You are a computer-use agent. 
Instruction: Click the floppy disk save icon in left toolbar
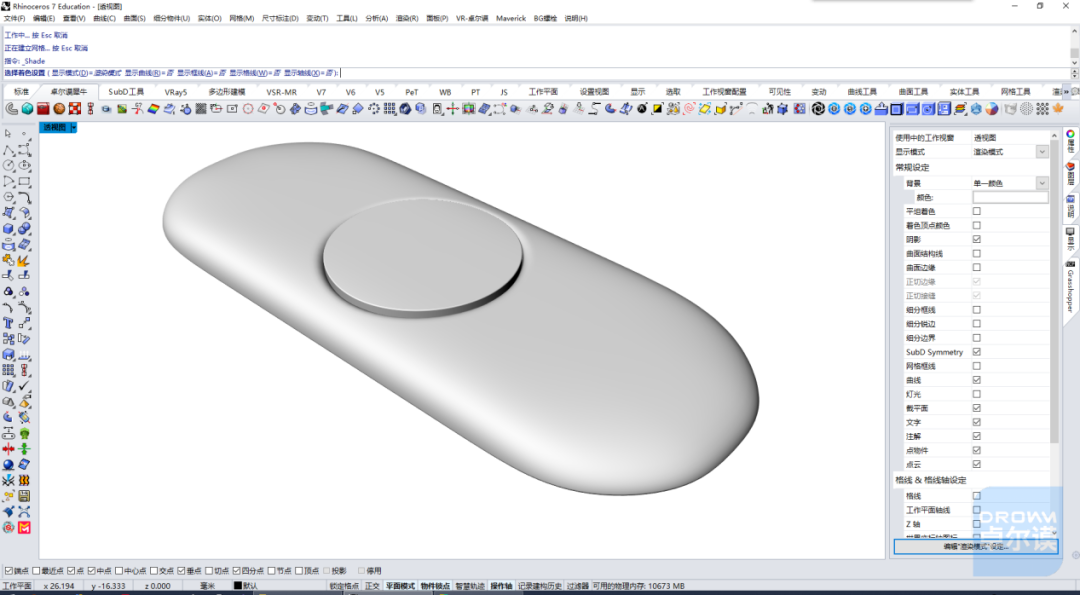[24, 496]
